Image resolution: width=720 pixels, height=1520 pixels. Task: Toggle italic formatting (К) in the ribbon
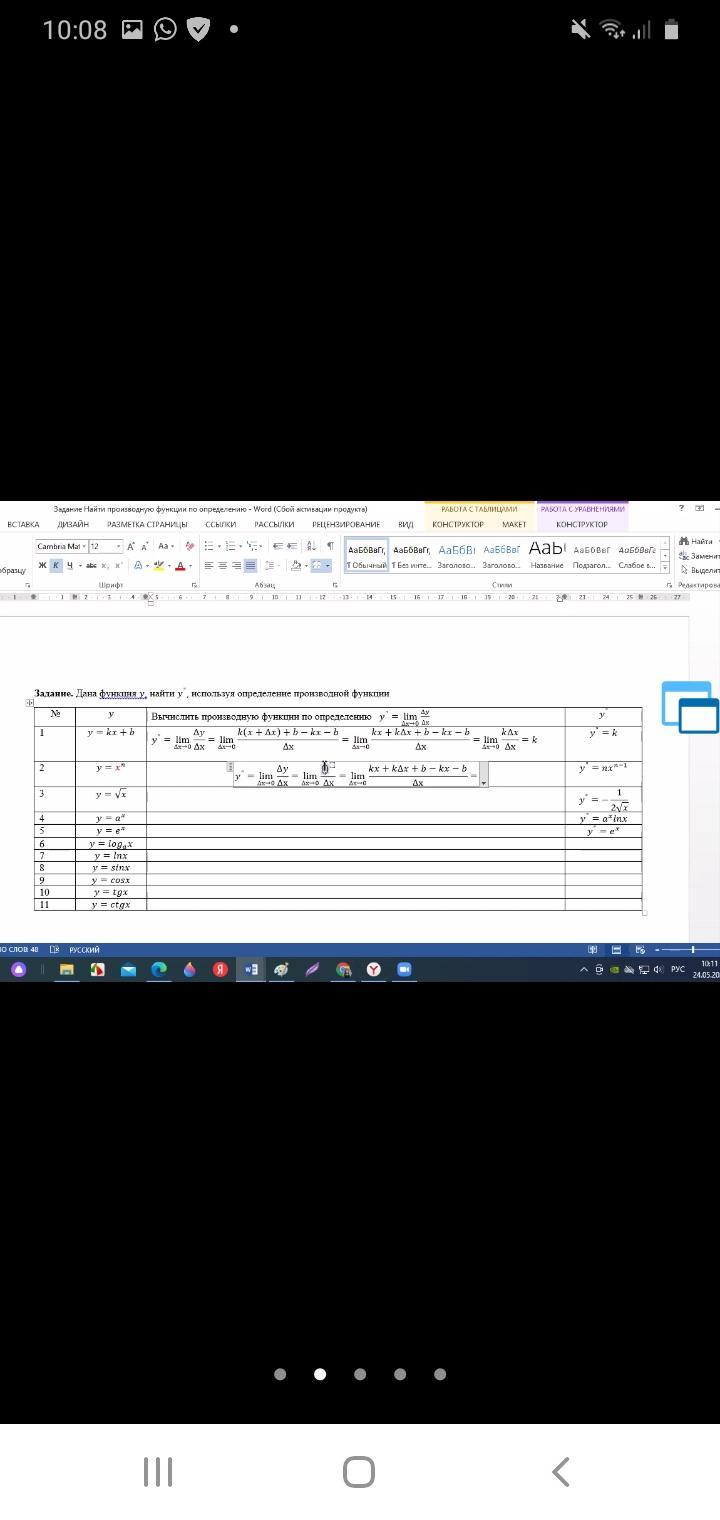[x=56, y=566]
